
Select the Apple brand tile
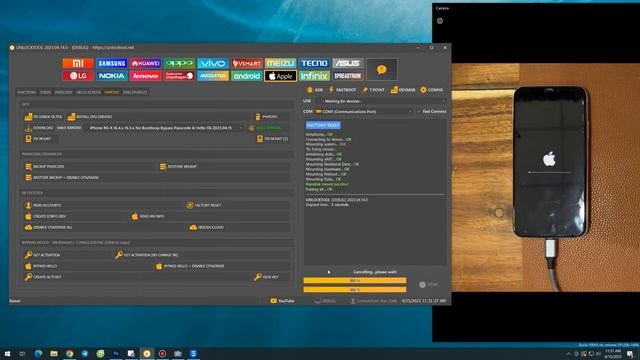click(280, 76)
